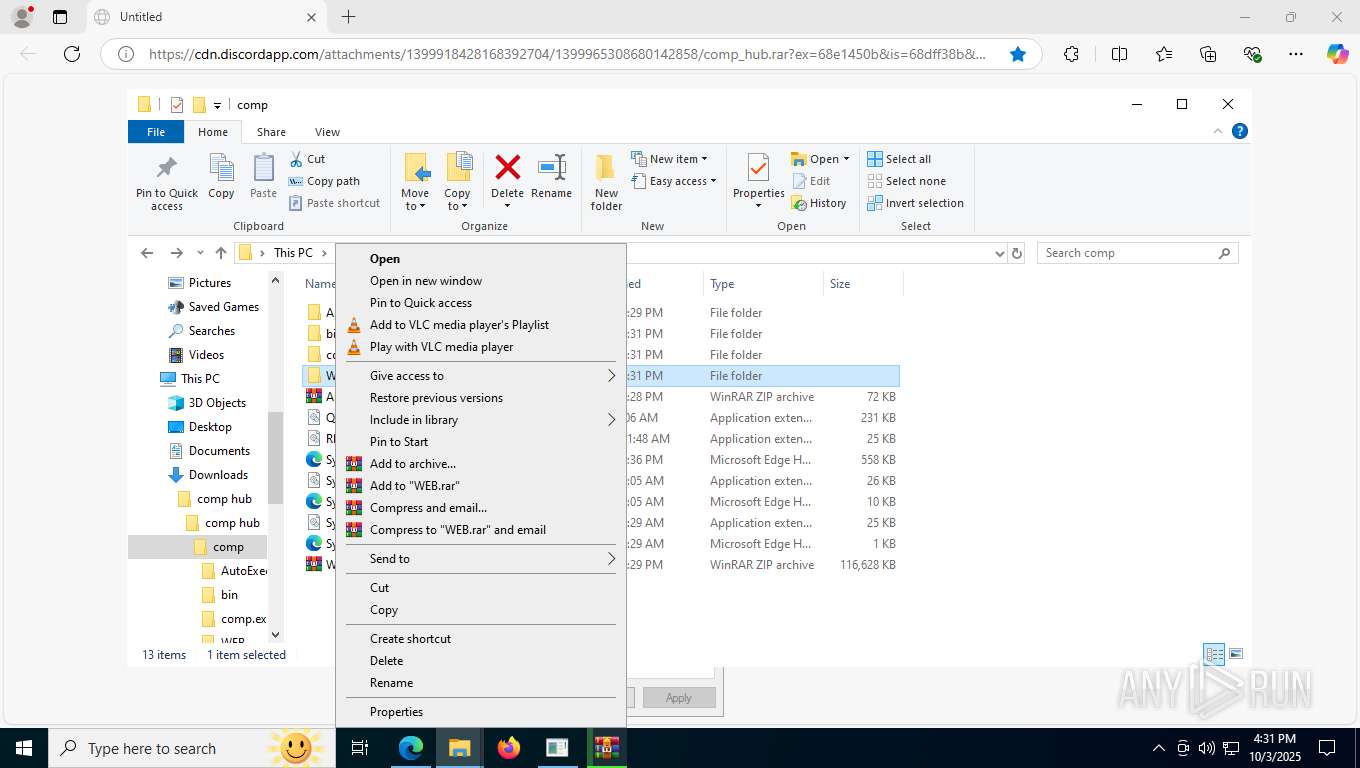This screenshot has height=768, width=1360.
Task: Click the Up directory arrow
Action: point(221,253)
